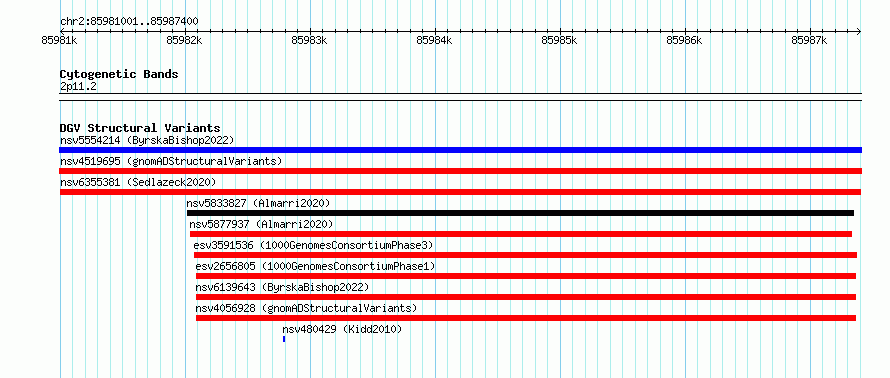
Task: Click the red nsv4519695 variant bar
Action: pos(460,171)
